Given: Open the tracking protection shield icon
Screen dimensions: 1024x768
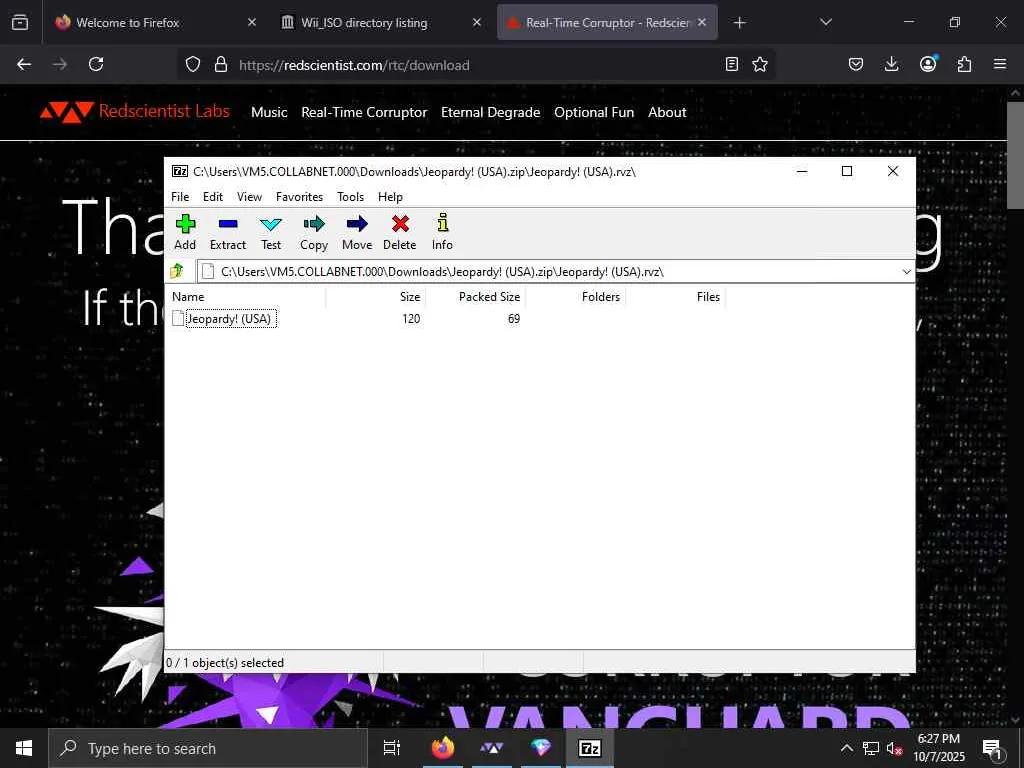Looking at the screenshot, I should [193, 65].
